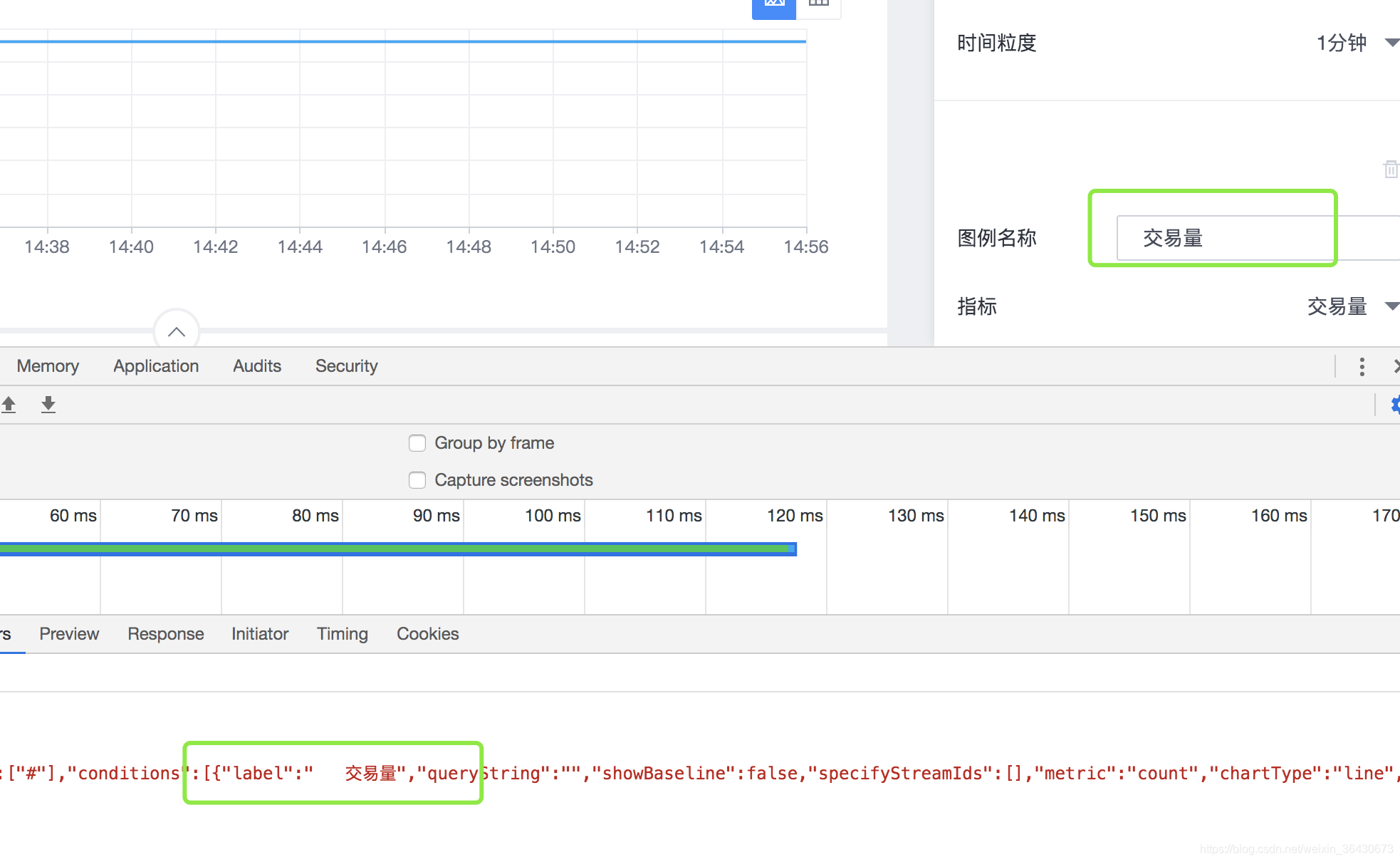Click the 130 ms timeline label

pyautogui.click(x=916, y=516)
